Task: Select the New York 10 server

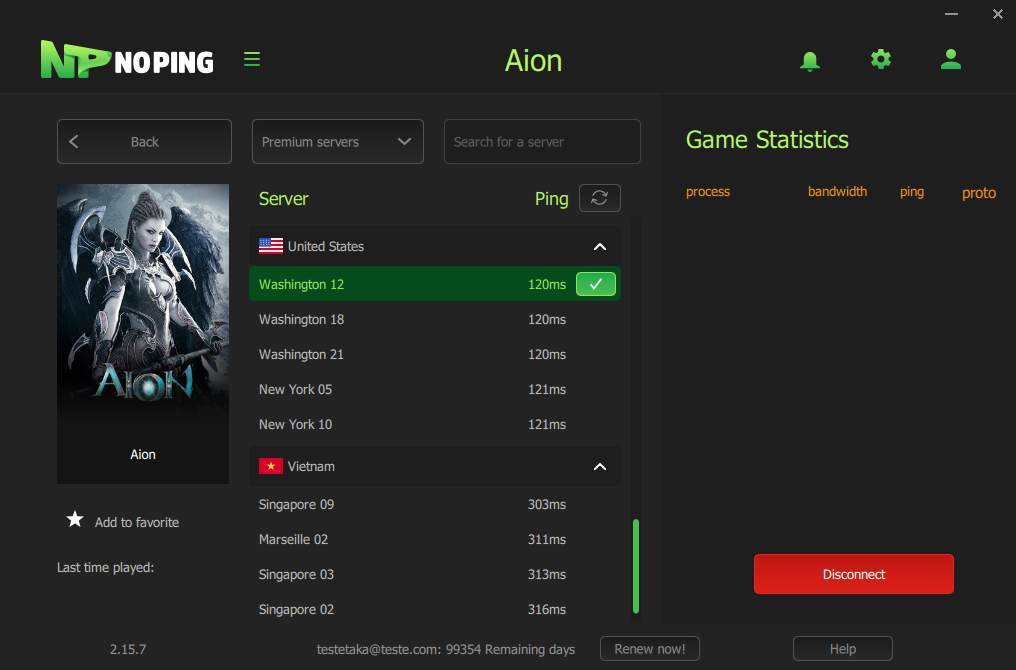Action: tap(435, 424)
